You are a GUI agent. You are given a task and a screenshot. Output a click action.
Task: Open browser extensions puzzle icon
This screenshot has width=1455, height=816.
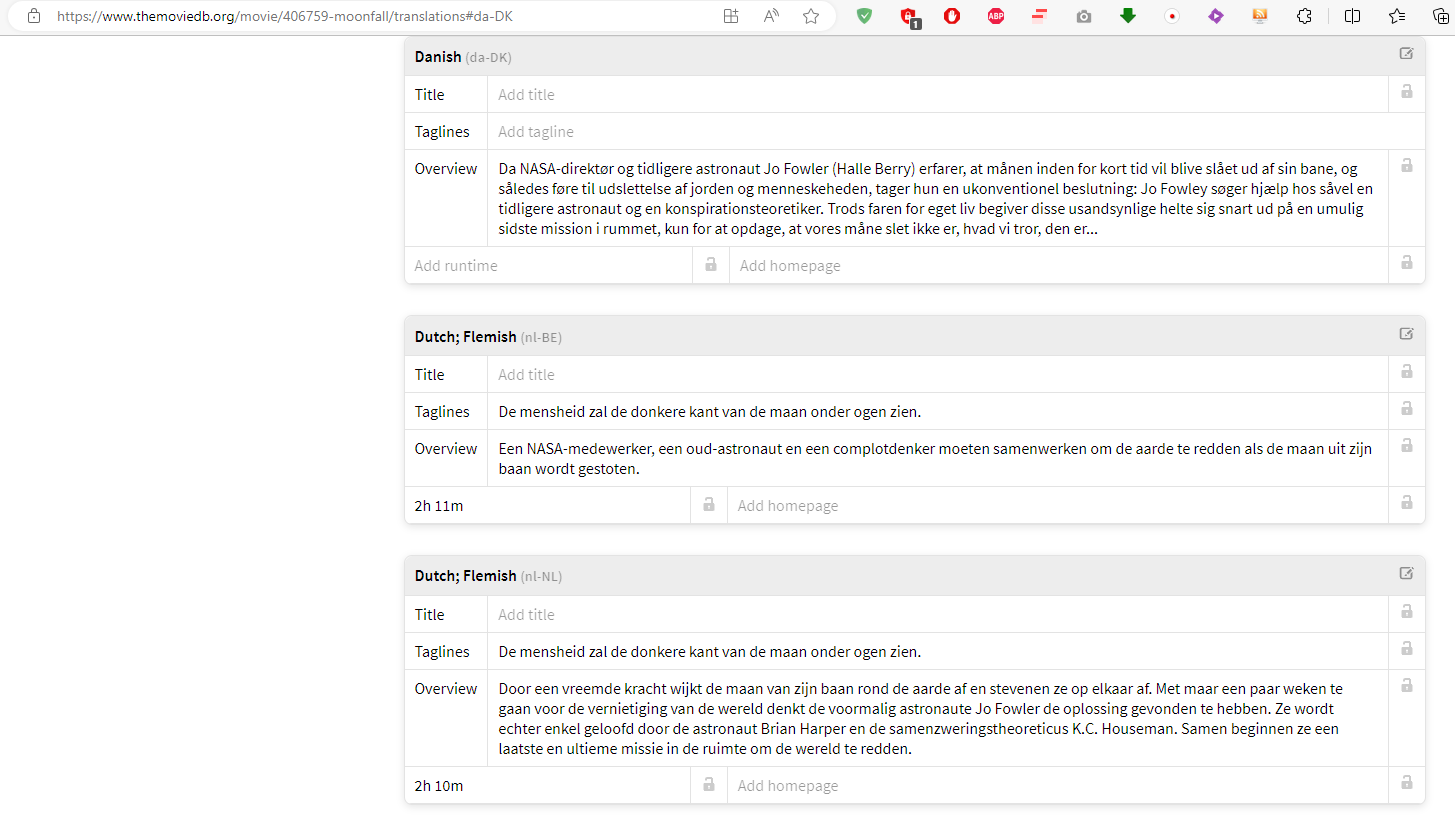coord(1304,16)
